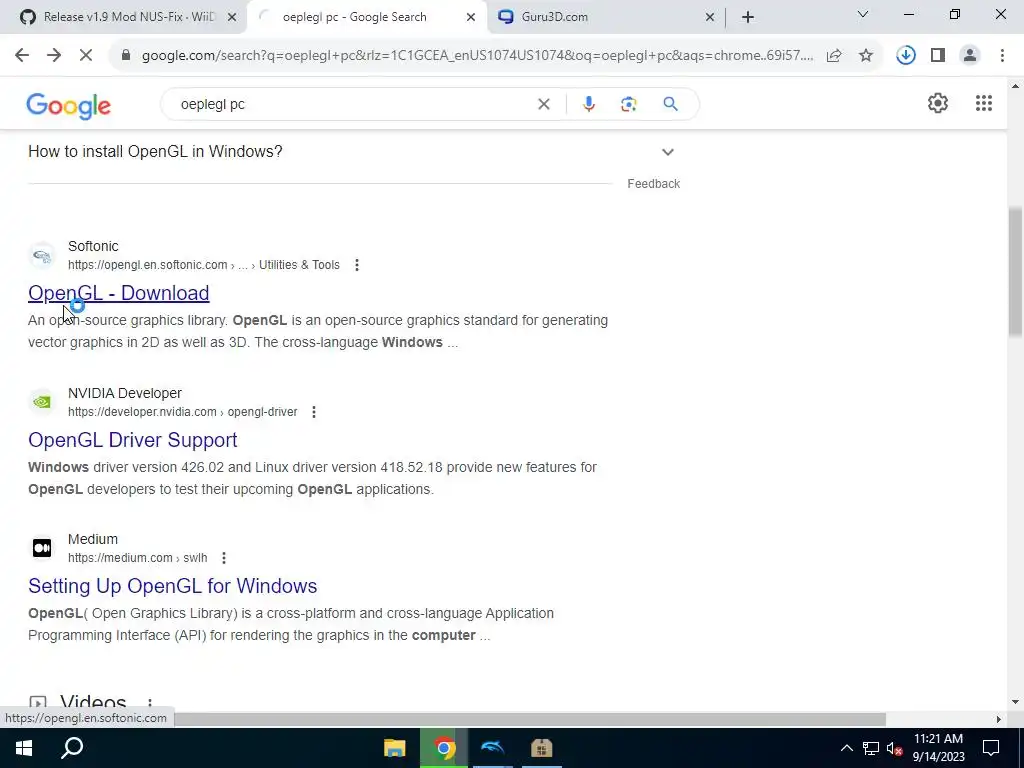Toggle the Chrome side panel

[938, 56]
